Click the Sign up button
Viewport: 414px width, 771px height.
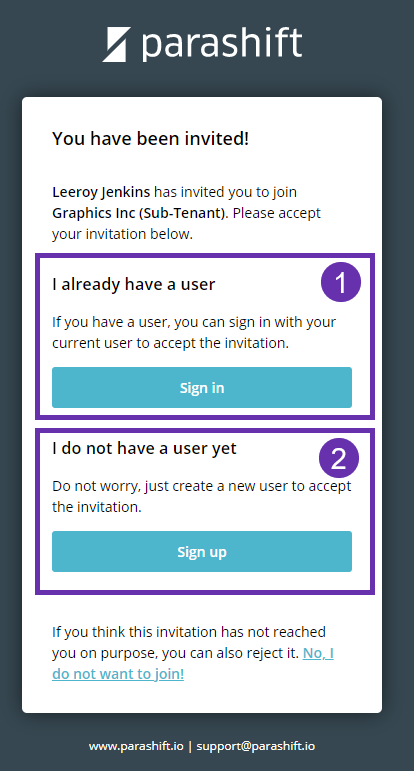(x=202, y=551)
